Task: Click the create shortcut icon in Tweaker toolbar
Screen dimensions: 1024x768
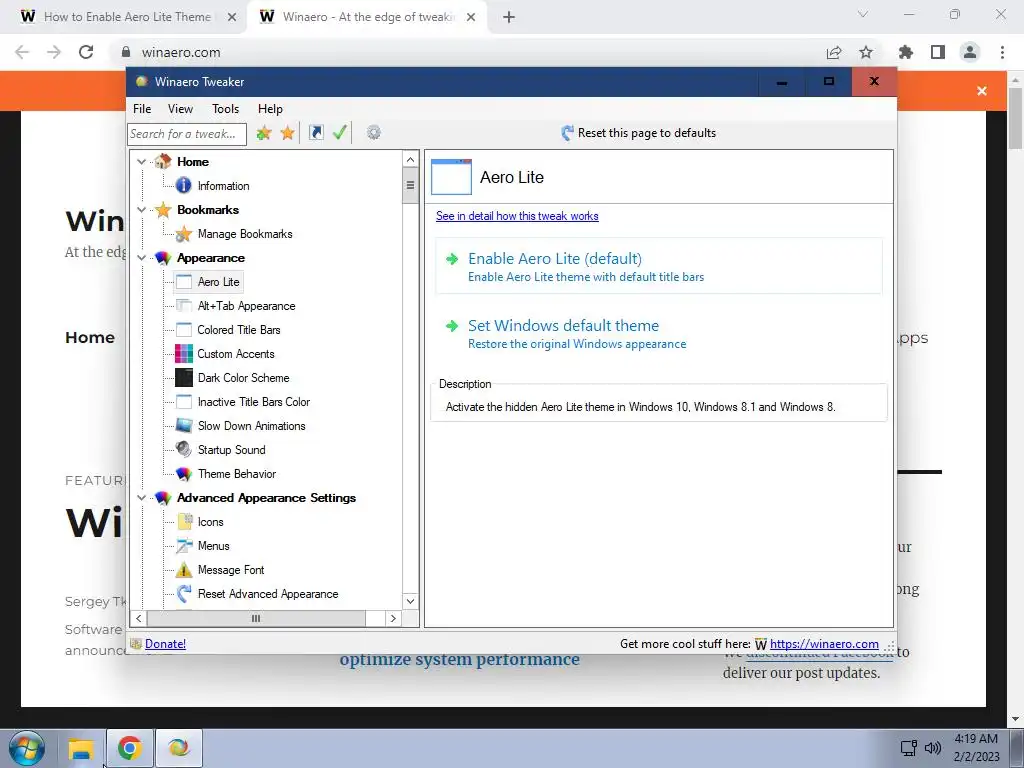Action: pos(316,133)
